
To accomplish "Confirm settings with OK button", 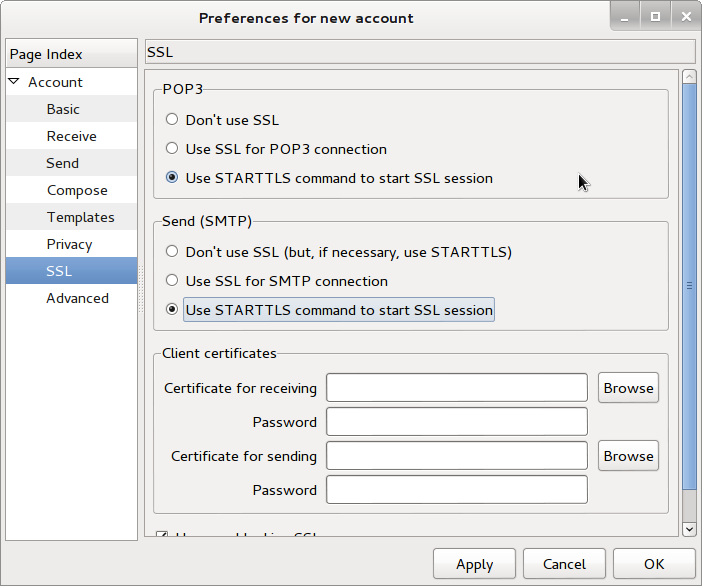I will 653,564.
